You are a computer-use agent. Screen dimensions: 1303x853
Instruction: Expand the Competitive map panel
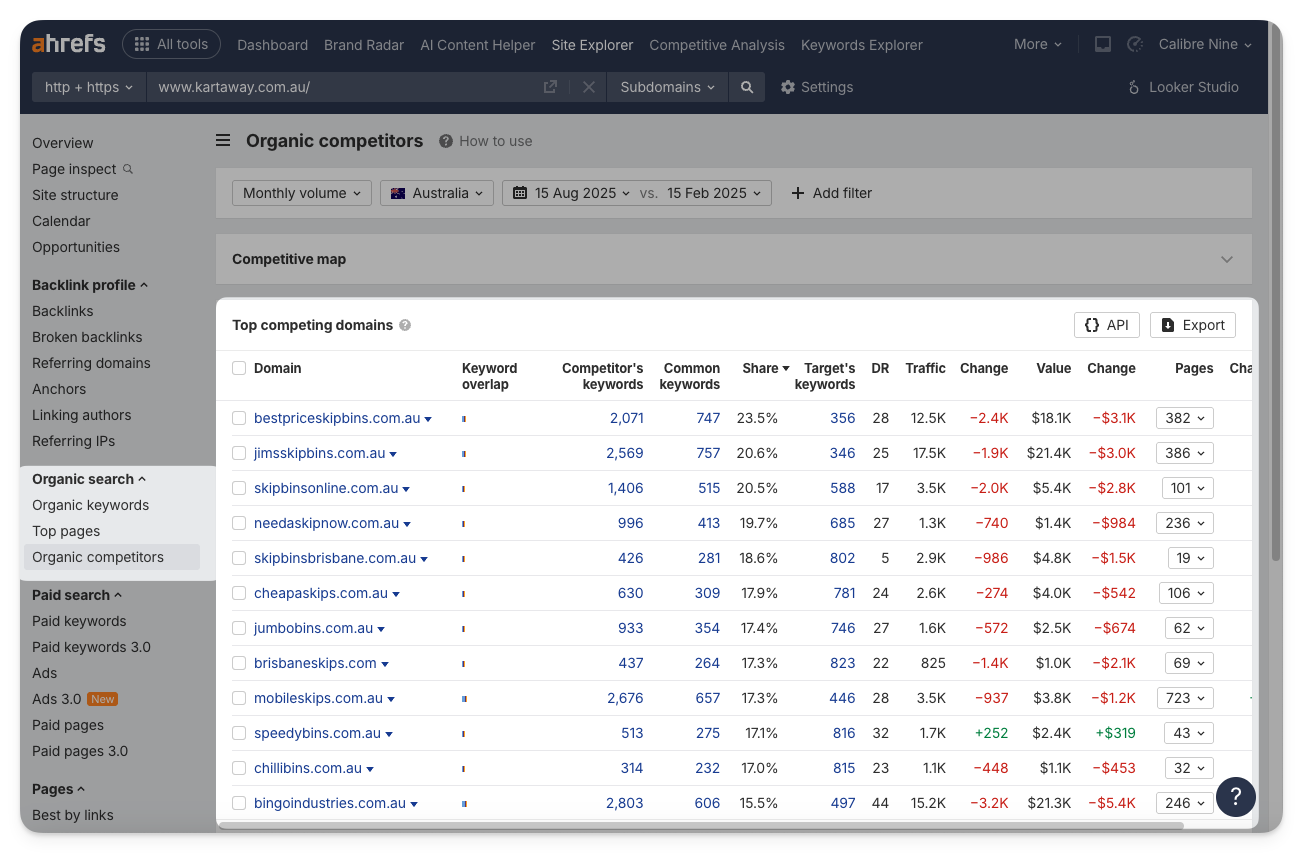tap(1227, 259)
